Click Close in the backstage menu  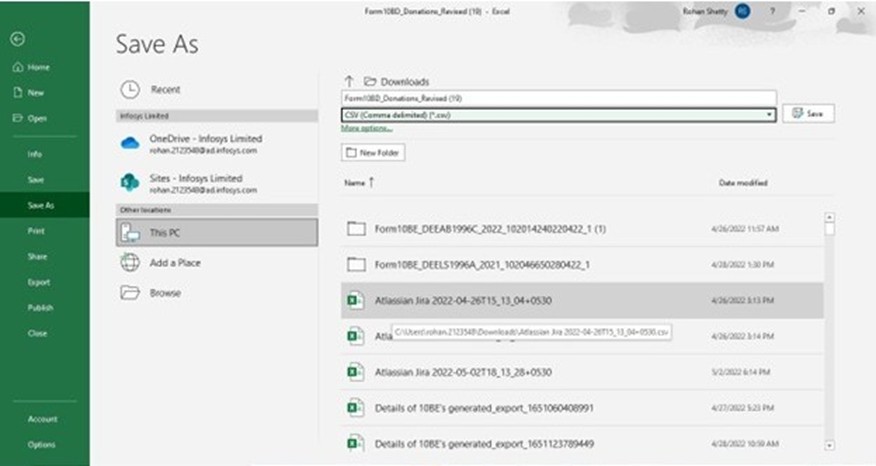click(x=37, y=333)
